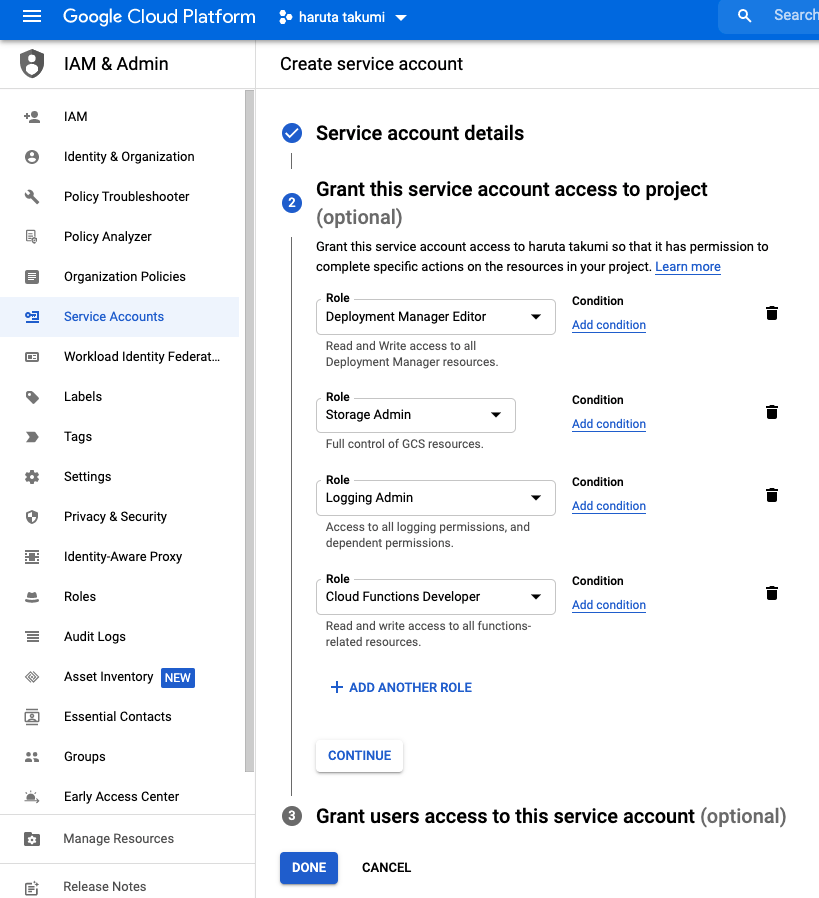The image size is (819, 898).
Task: Click CONTINUE to proceed to next step
Action: click(359, 756)
